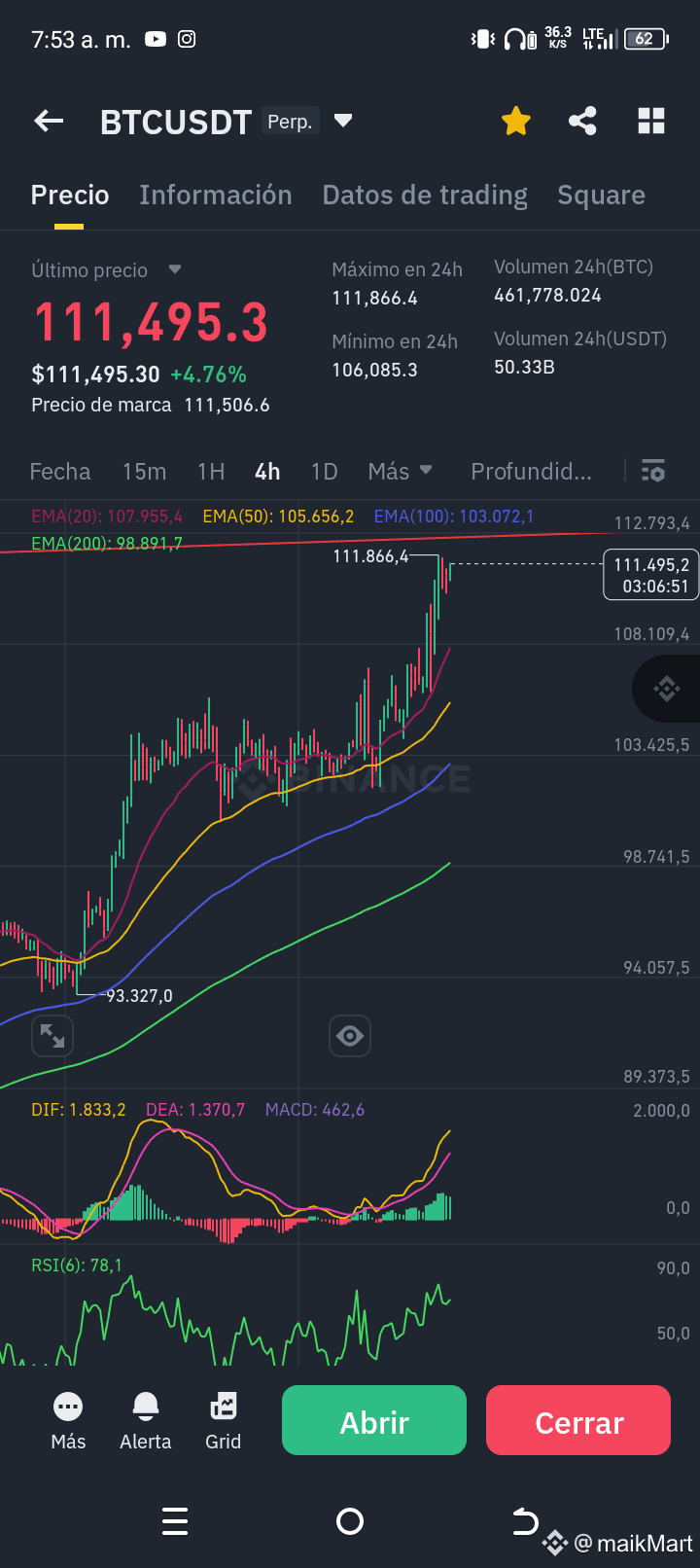Toggle the favorite star for BTCUSDT
Screen dimensions: 700x1568
coord(516,122)
